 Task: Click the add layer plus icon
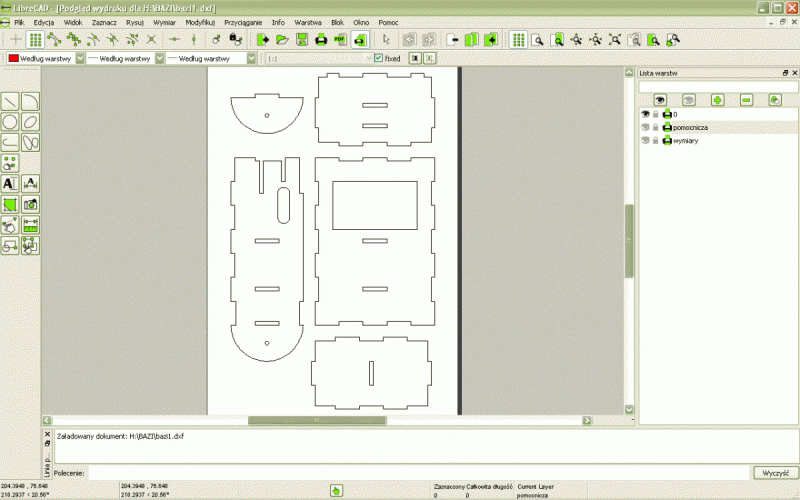[x=717, y=100]
